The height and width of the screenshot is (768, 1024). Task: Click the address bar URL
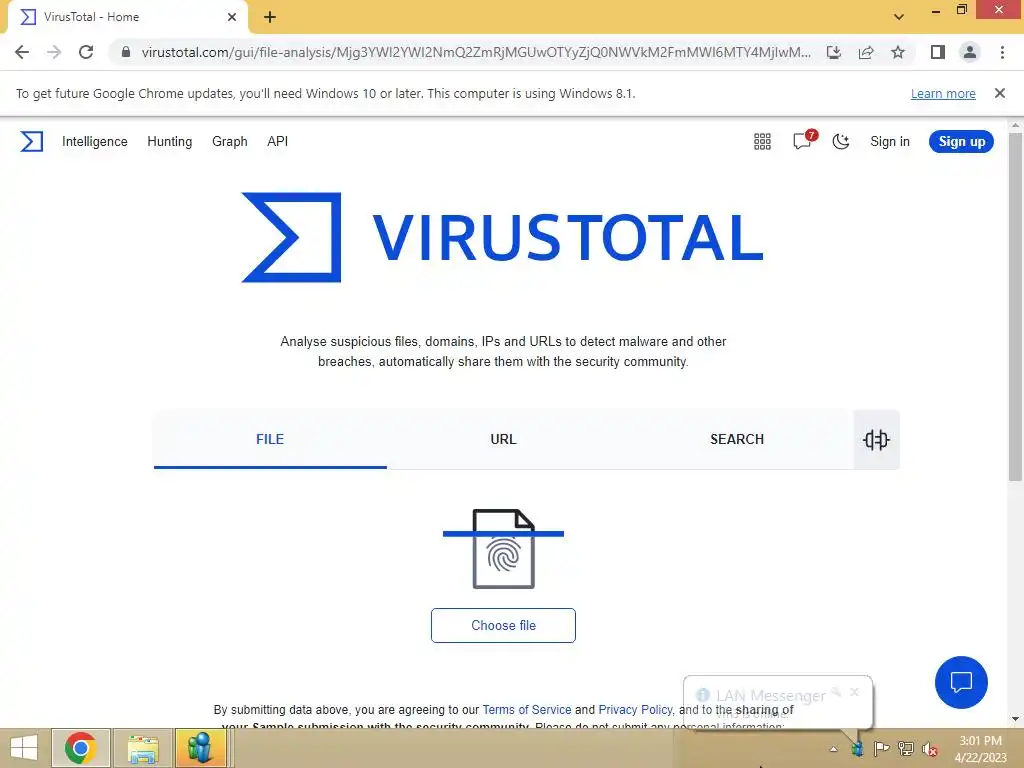click(x=476, y=52)
